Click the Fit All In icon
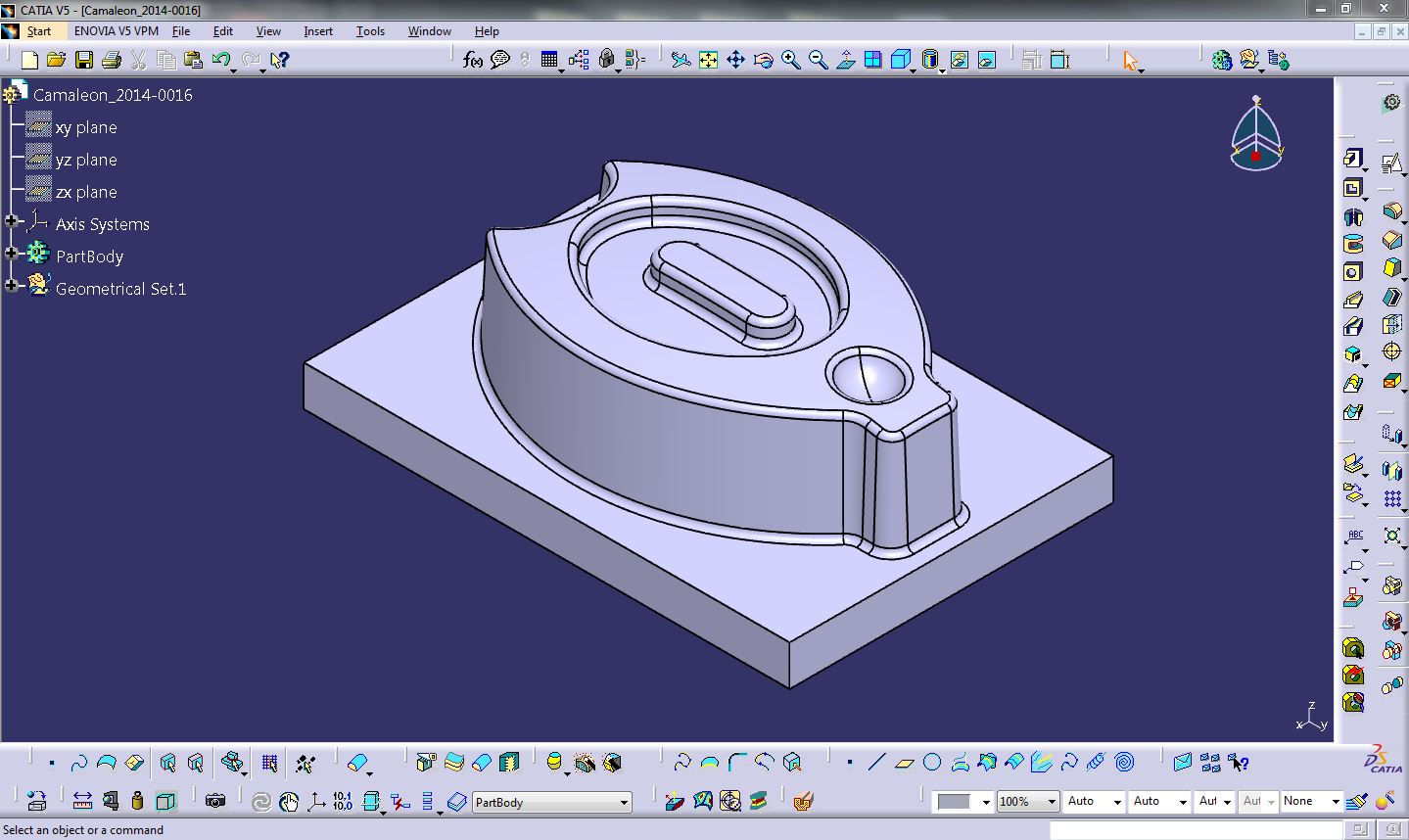Screen dimensions: 1409x840 pyautogui.click(x=708, y=60)
